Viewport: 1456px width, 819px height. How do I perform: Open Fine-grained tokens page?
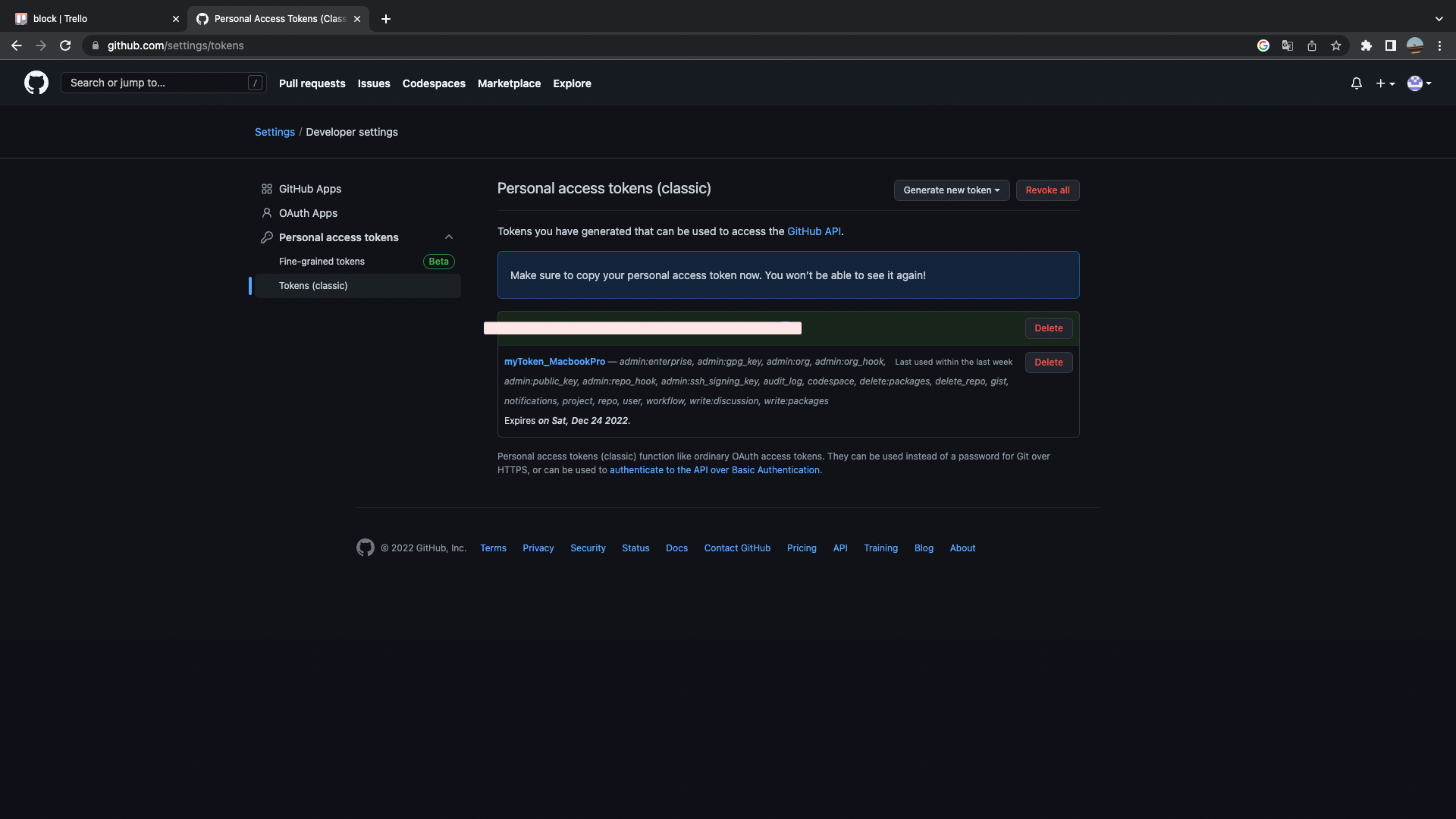coord(322,262)
